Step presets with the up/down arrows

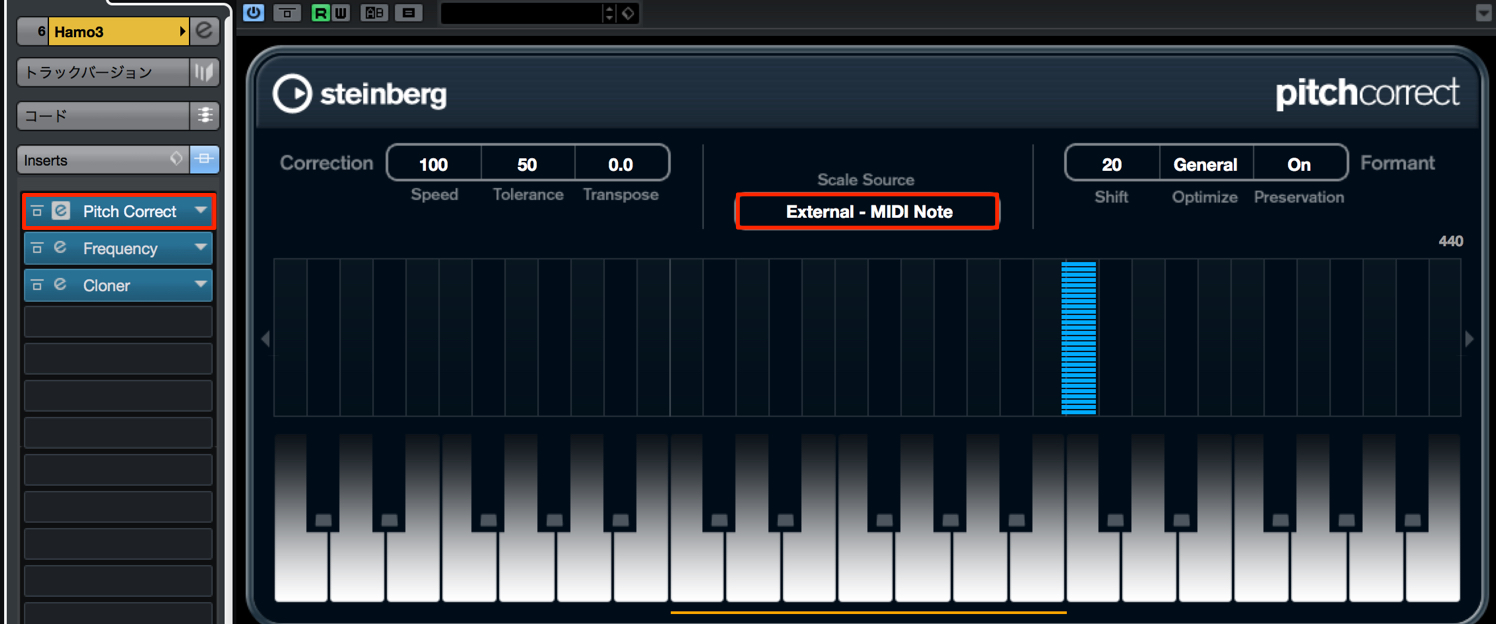610,13
